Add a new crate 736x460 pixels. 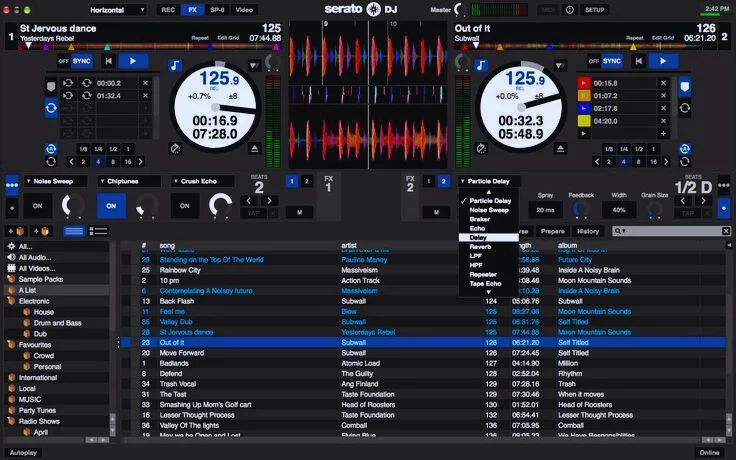coord(16,231)
